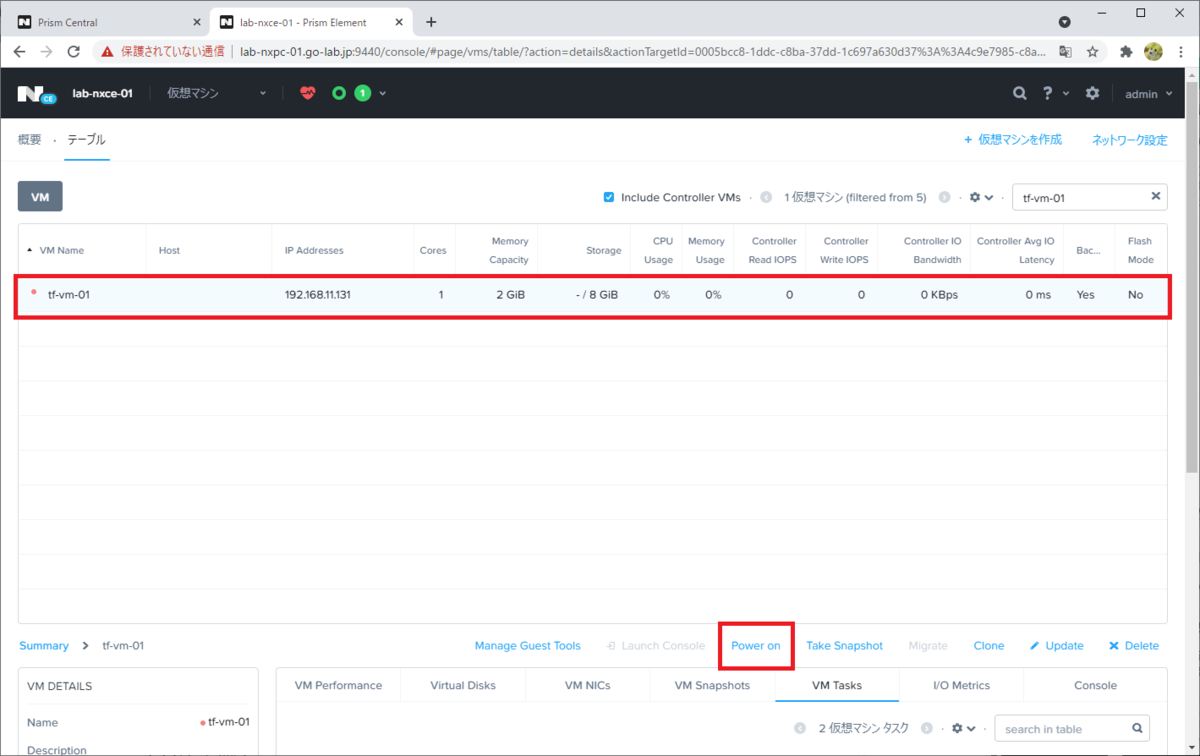Reload the page in Chrome
Screen dimensions: 1200x756
tap(73, 51)
